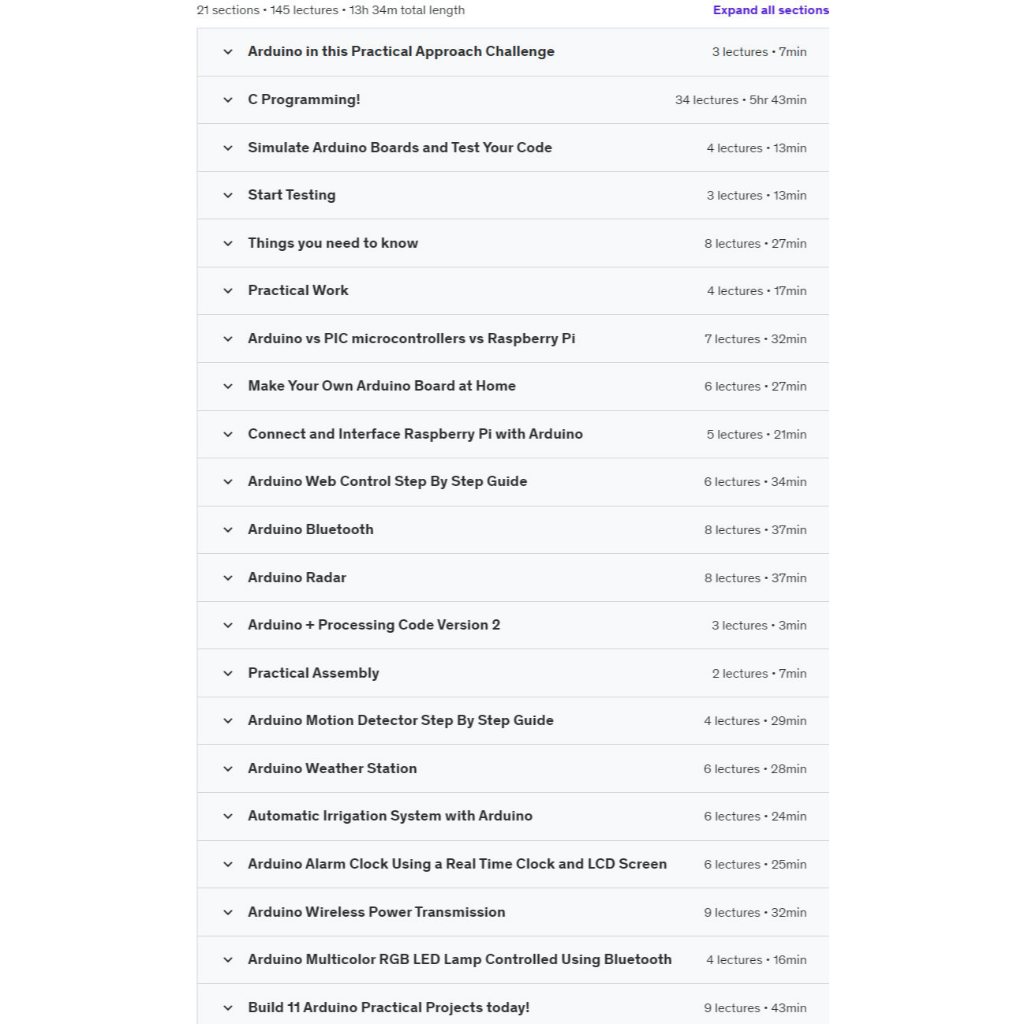Expand chevron for Arduino Wireless Power Transmission
Screen dimensions: 1024x1024
tap(228, 913)
